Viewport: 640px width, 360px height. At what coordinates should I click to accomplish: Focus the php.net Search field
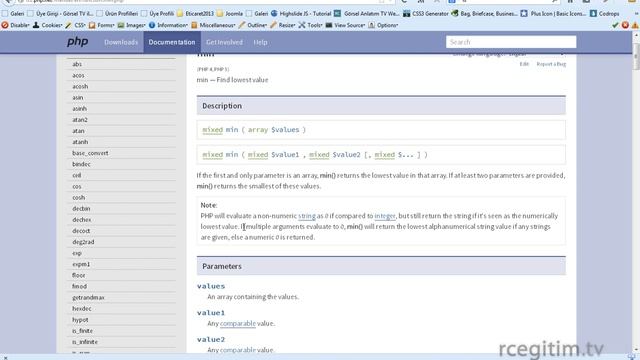pyautogui.click(x=511, y=42)
